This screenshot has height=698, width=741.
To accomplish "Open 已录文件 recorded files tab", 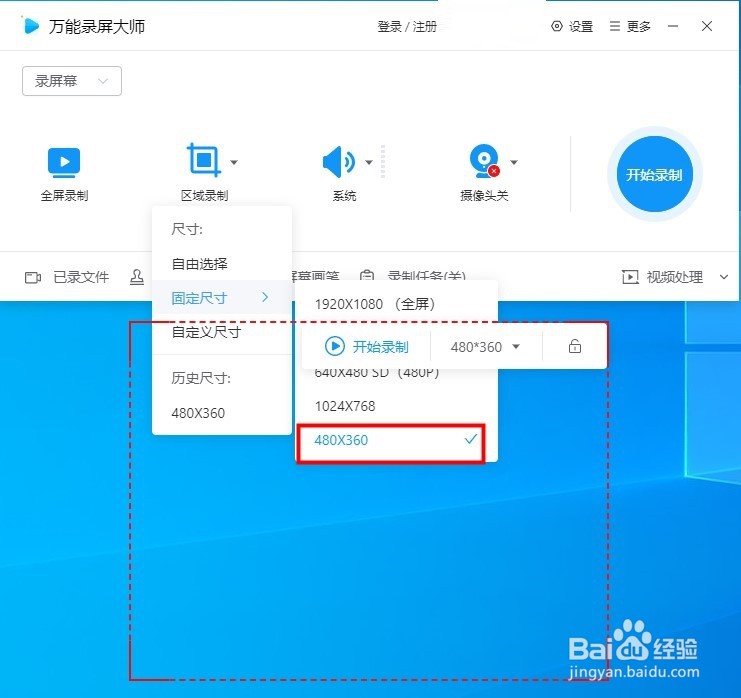I will pos(67,277).
